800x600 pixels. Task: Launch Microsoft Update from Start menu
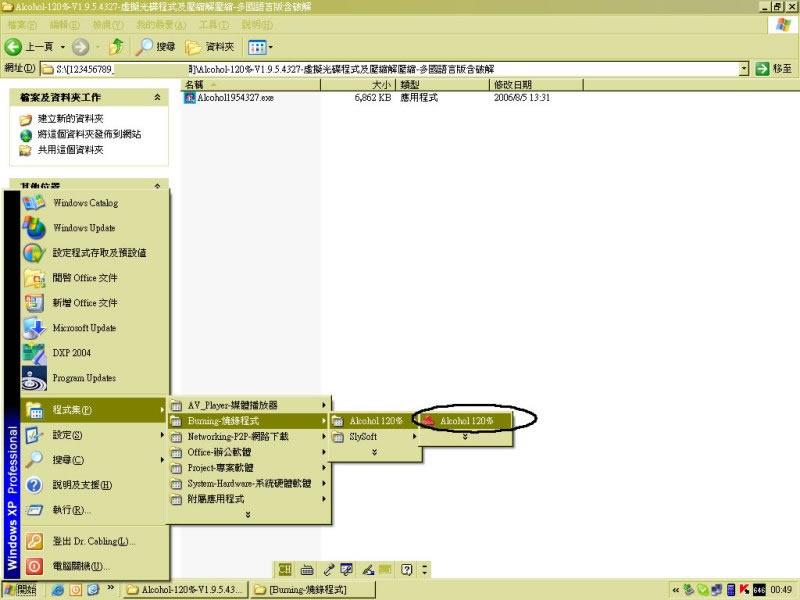95,328
